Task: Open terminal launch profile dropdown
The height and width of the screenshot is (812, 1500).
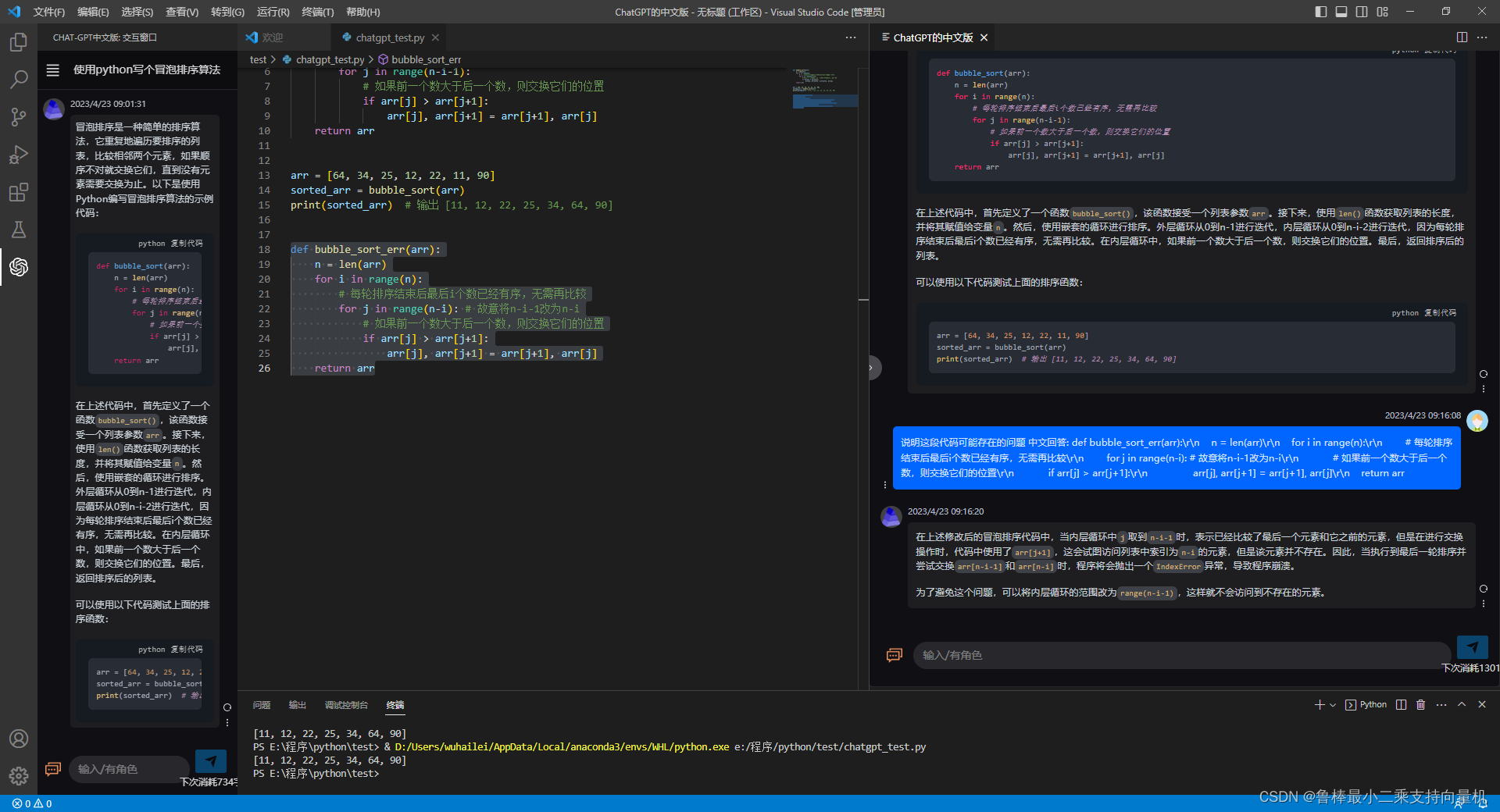Action: coord(1333,705)
